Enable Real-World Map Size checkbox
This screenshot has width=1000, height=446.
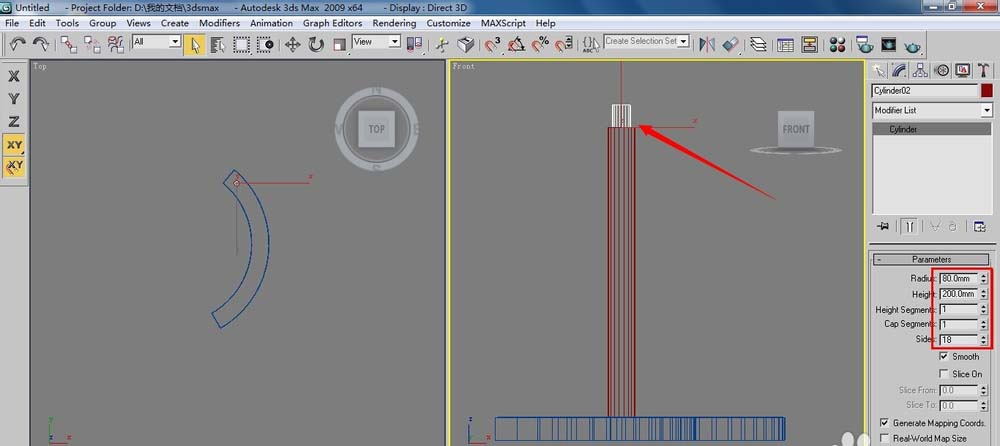(884, 438)
